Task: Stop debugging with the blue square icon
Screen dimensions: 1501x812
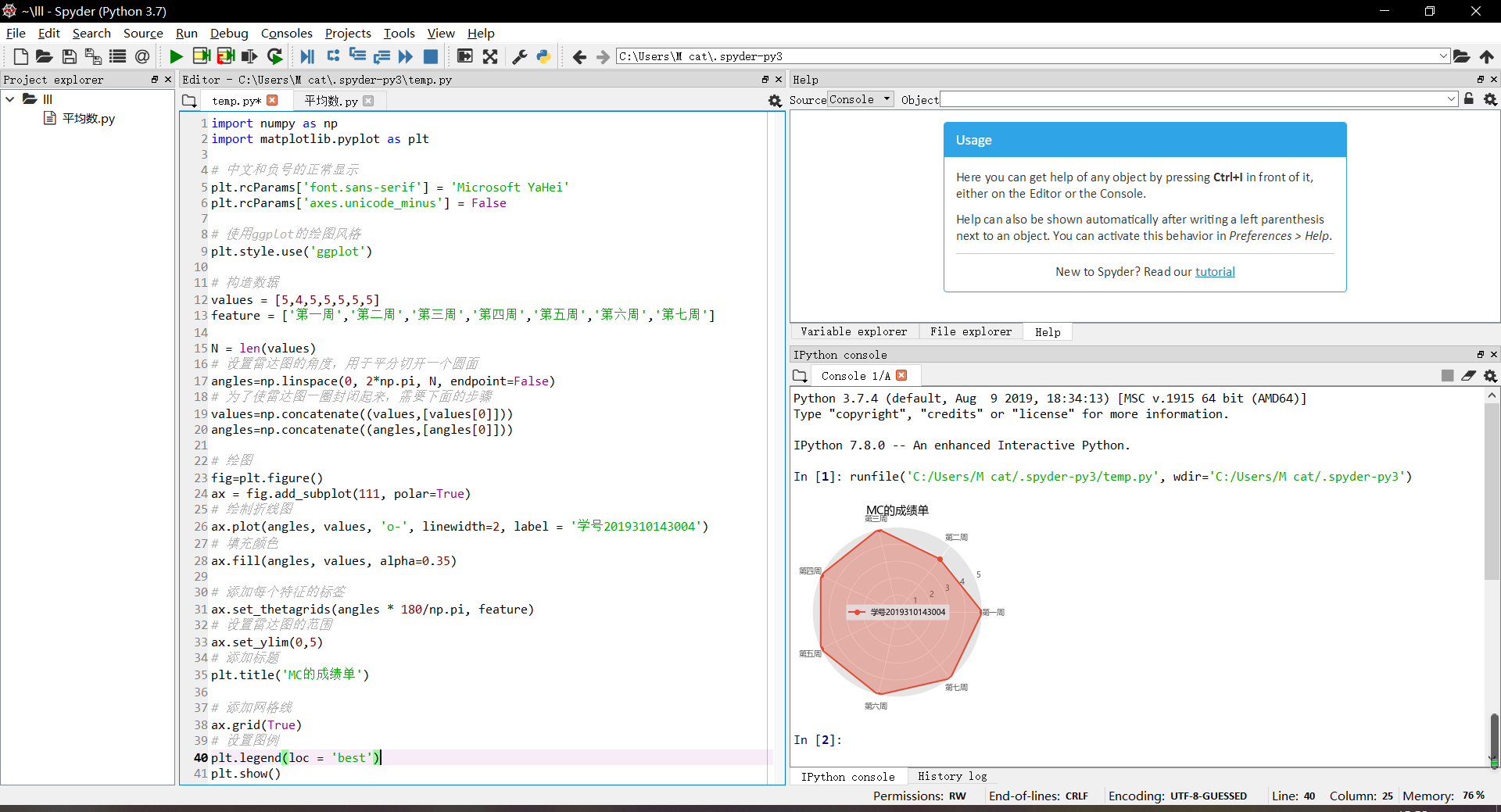Action: (430, 56)
